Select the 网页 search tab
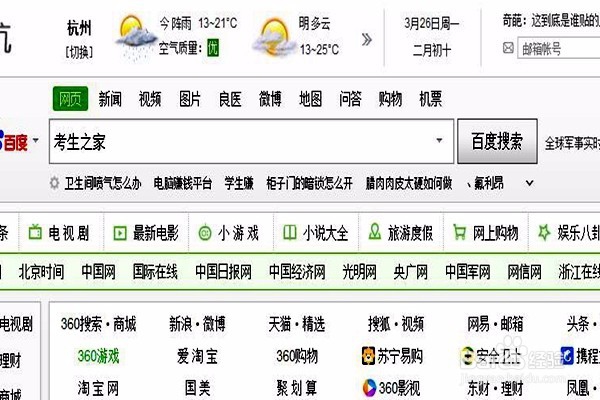The image size is (600, 400). point(70,99)
